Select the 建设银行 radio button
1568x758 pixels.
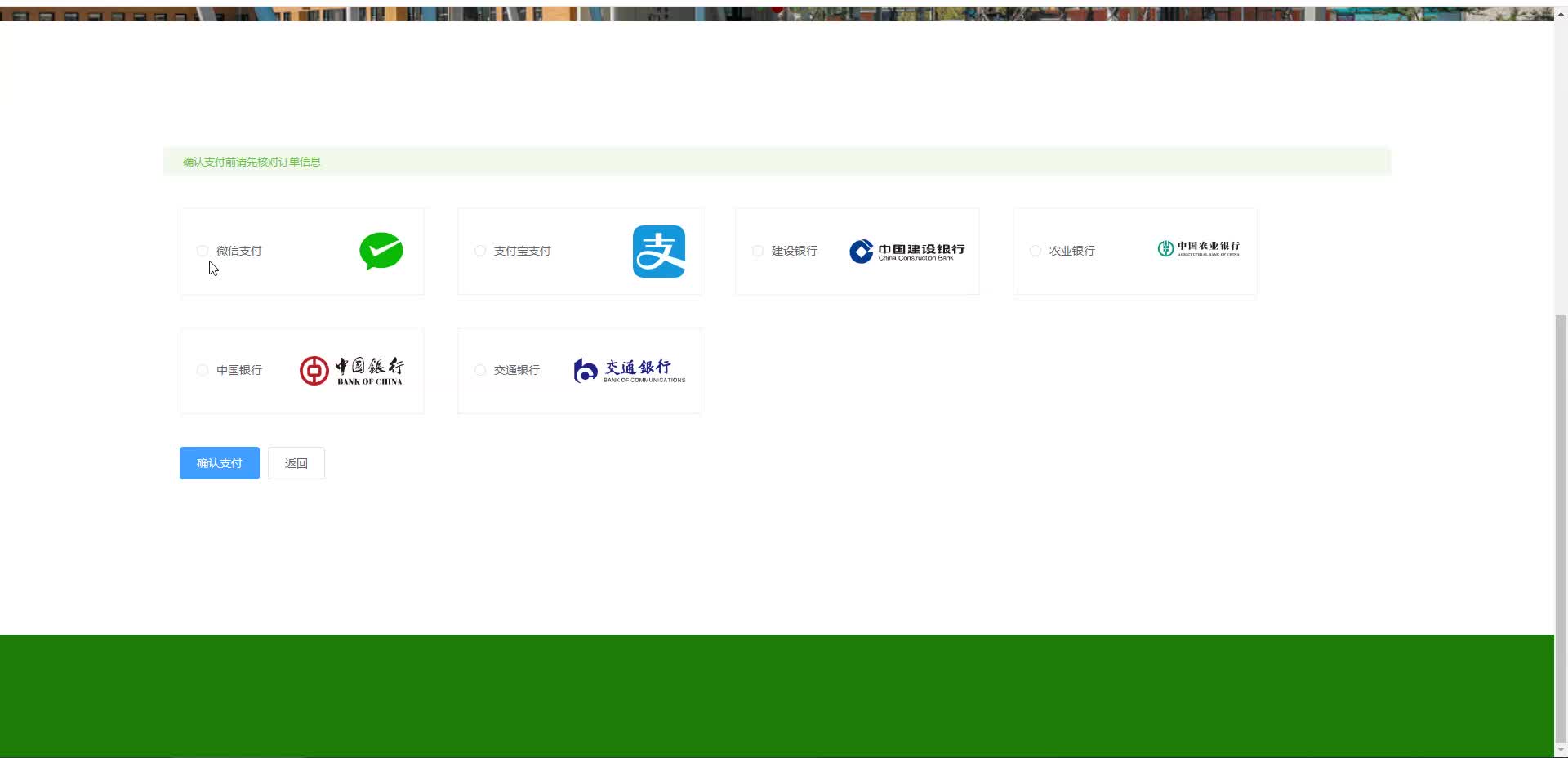click(758, 251)
